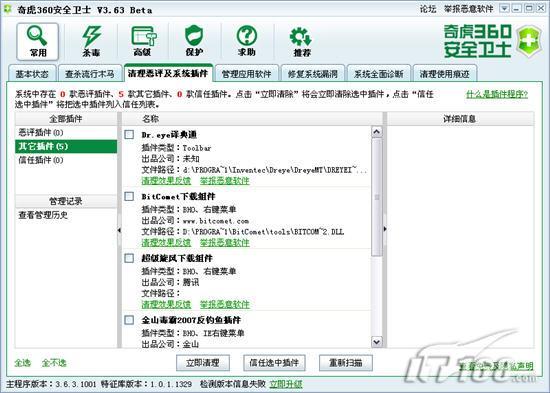The height and width of the screenshot is (393, 550).
Task: Click the 立即升级 link in status bar
Action: 286,384
